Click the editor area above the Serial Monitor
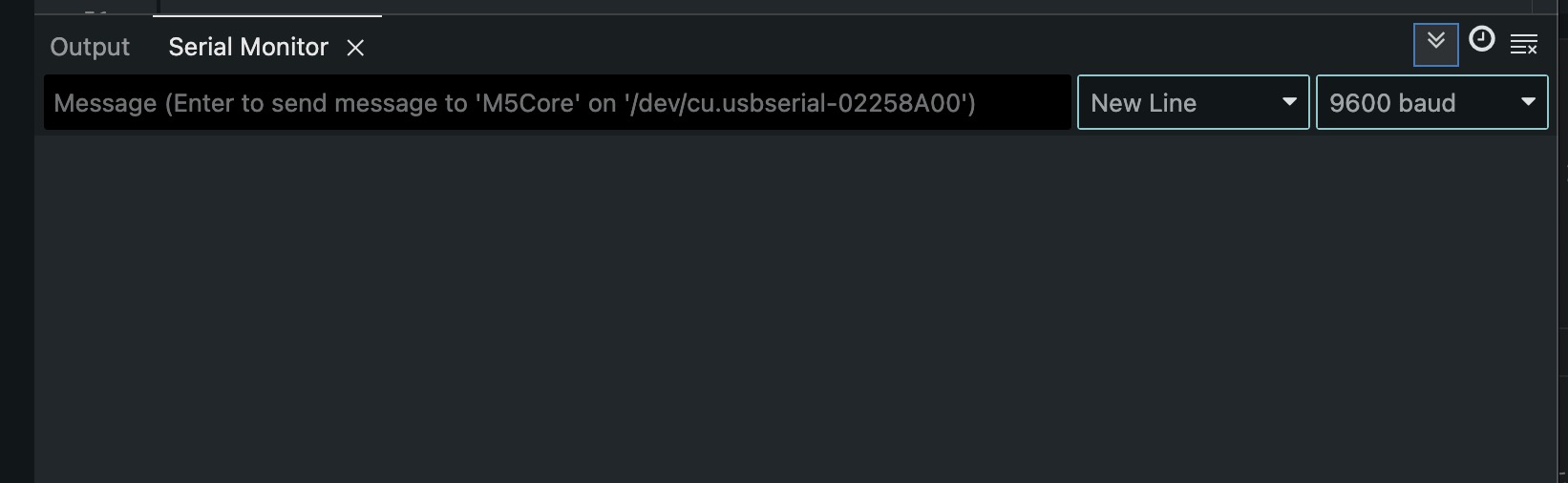The image size is (1568, 483). click(859, 7)
